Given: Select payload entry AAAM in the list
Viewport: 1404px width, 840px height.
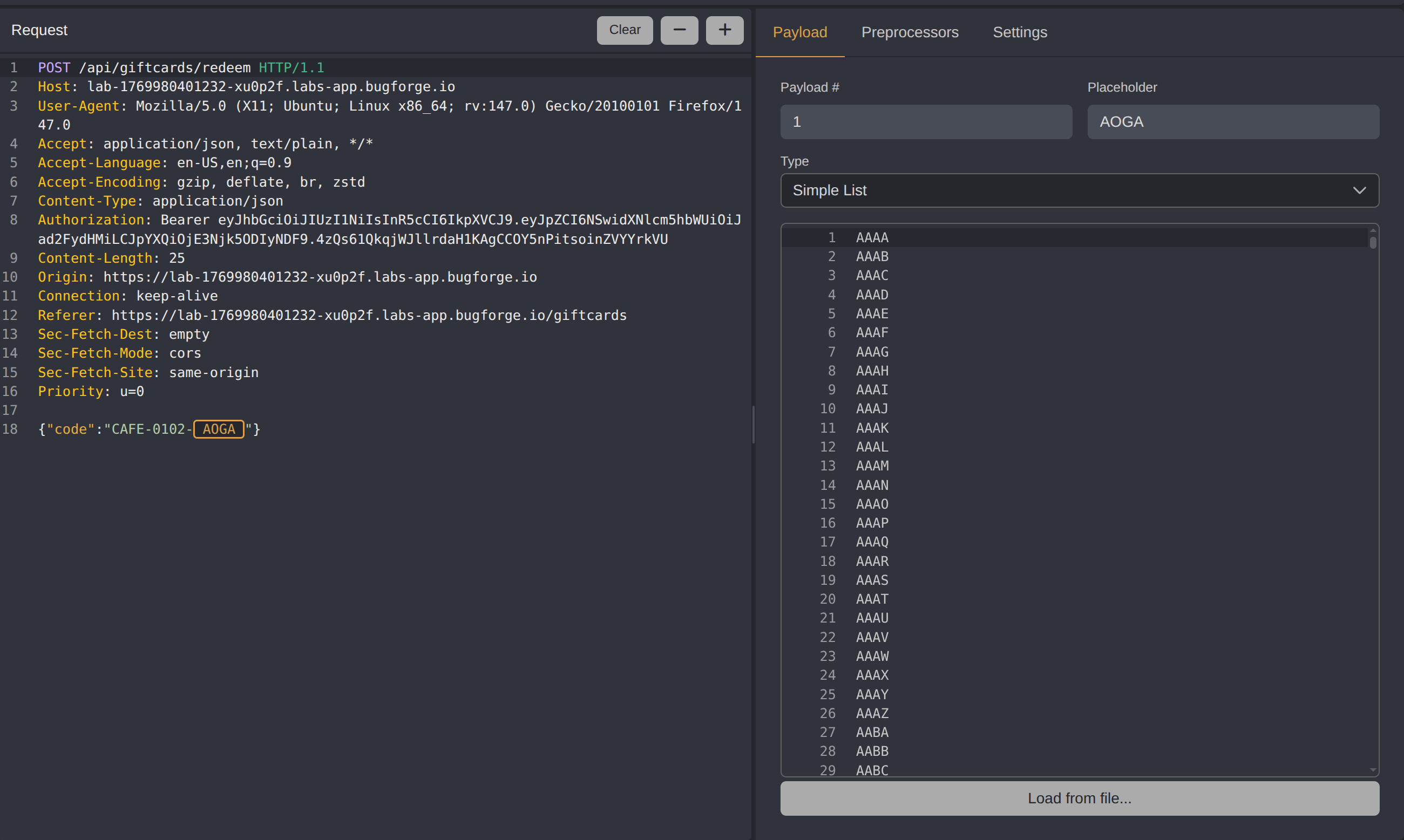Looking at the screenshot, I should (x=872, y=466).
